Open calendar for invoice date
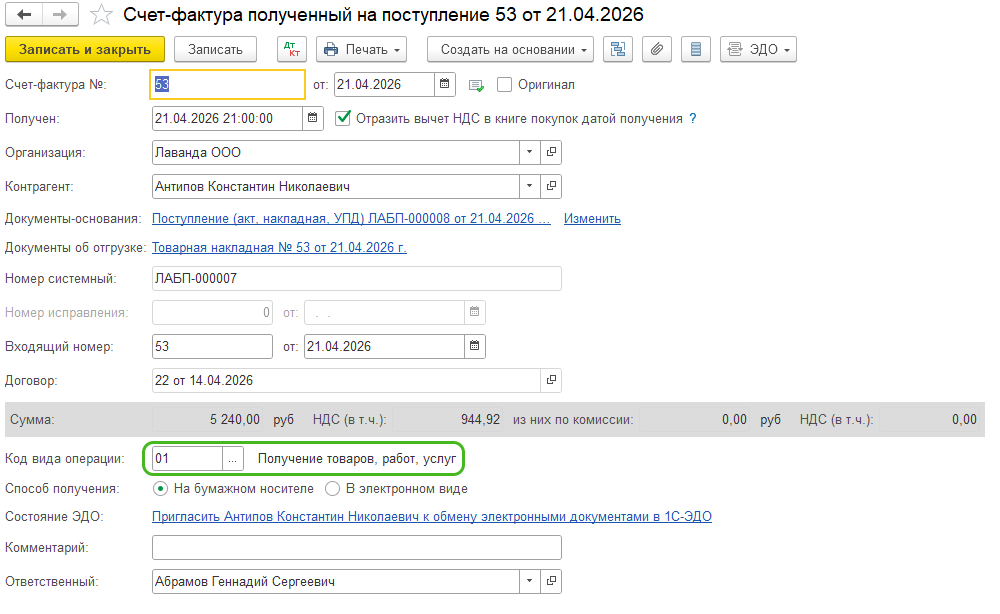The height and width of the screenshot is (614, 1000). click(445, 84)
